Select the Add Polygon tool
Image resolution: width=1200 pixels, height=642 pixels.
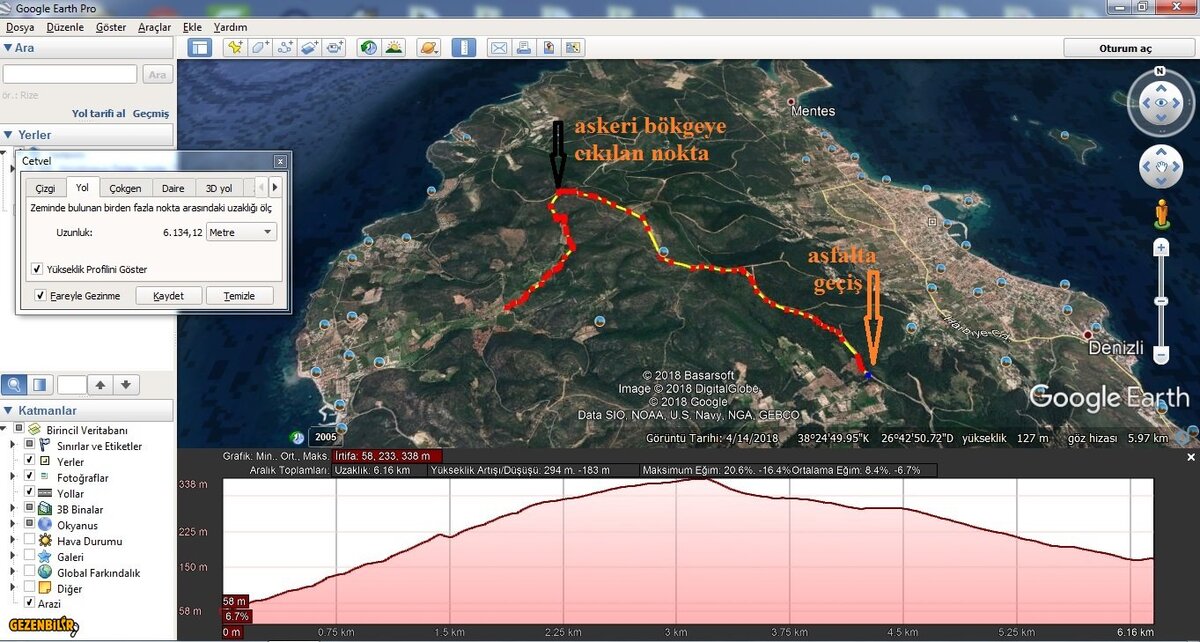pos(260,47)
